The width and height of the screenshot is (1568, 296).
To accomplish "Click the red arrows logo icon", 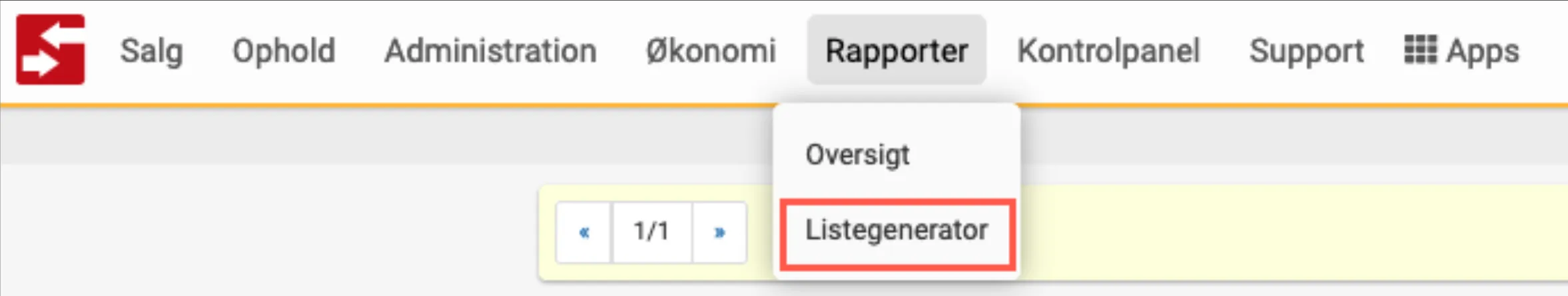I will [x=51, y=50].
